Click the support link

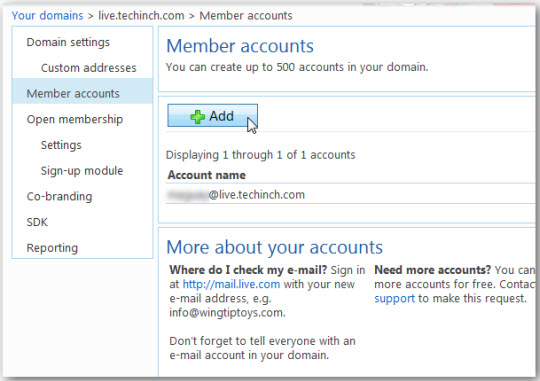[395, 298]
